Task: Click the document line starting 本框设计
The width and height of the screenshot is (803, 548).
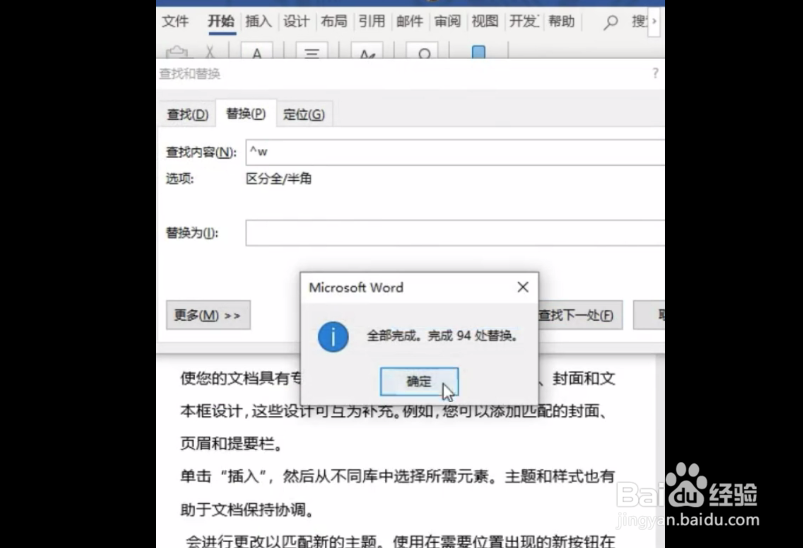Action: click(393, 411)
